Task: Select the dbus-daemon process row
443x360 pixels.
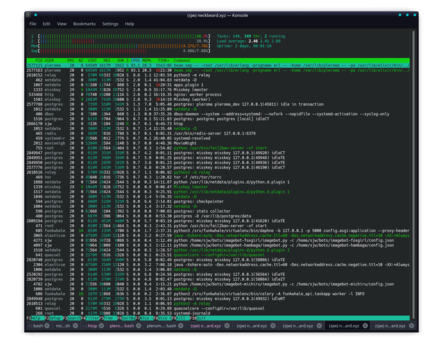Action: click(x=218, y=114)
